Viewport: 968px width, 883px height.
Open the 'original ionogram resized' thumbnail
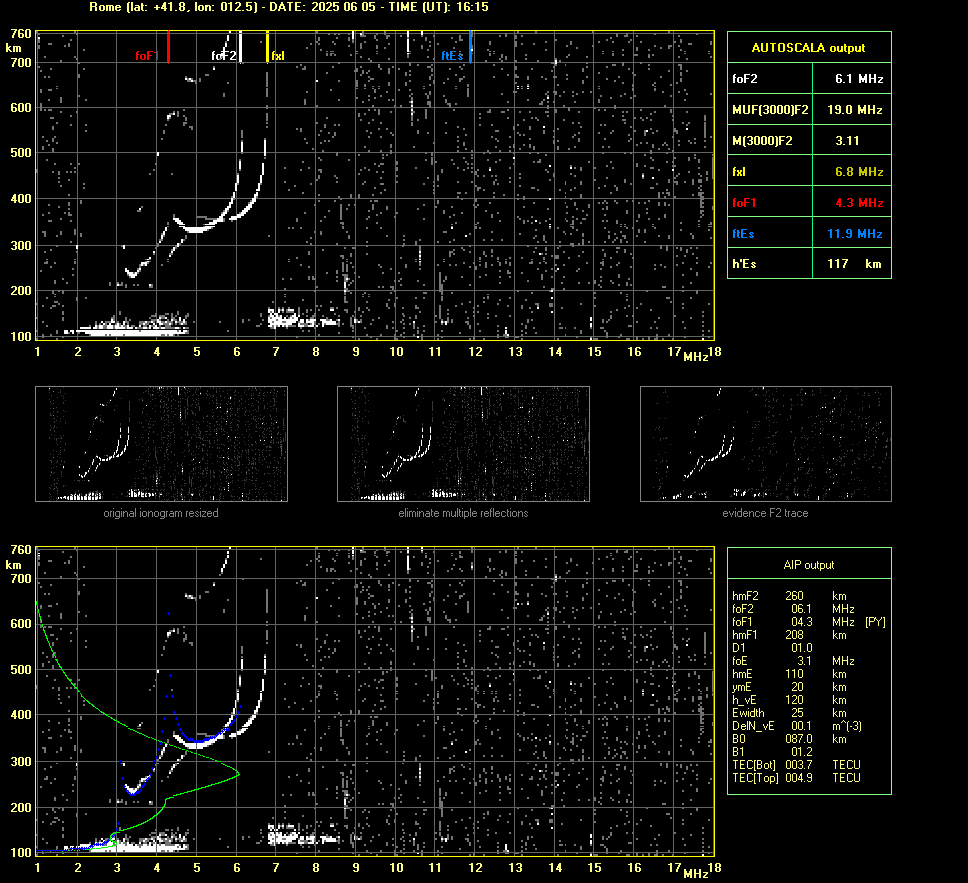point(161,444)
